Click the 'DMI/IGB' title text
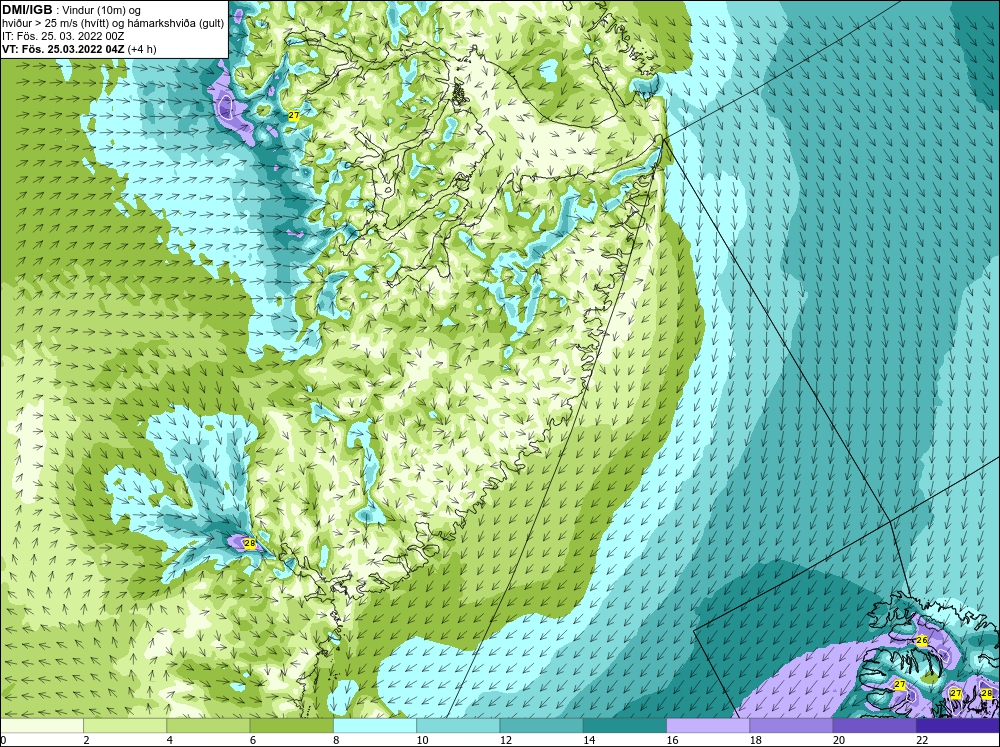The width and height of the screenshot is (1000, 747). click(27, 9)
